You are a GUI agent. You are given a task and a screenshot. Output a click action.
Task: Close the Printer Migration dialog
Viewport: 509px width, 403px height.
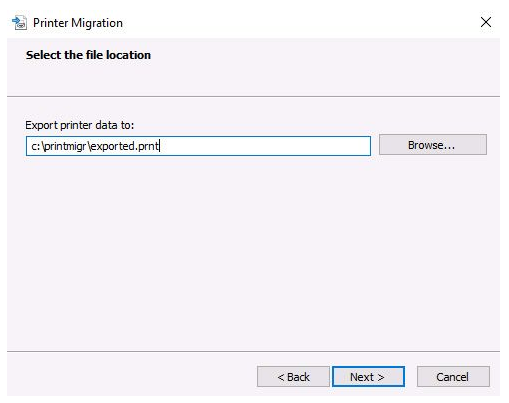point(485,22)
